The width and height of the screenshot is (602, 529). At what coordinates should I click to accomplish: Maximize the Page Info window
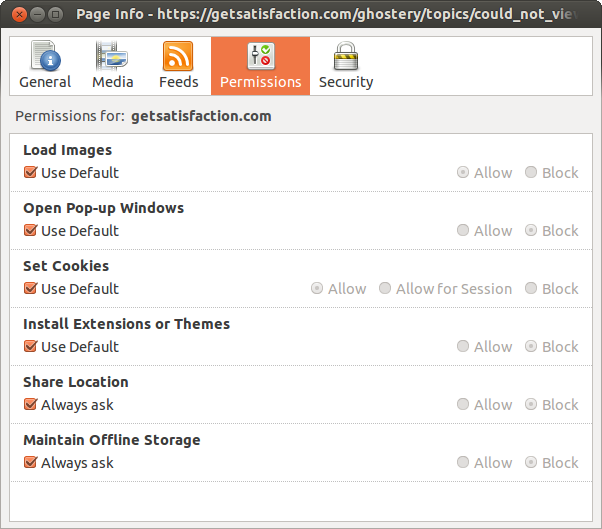tap(55, 15)
